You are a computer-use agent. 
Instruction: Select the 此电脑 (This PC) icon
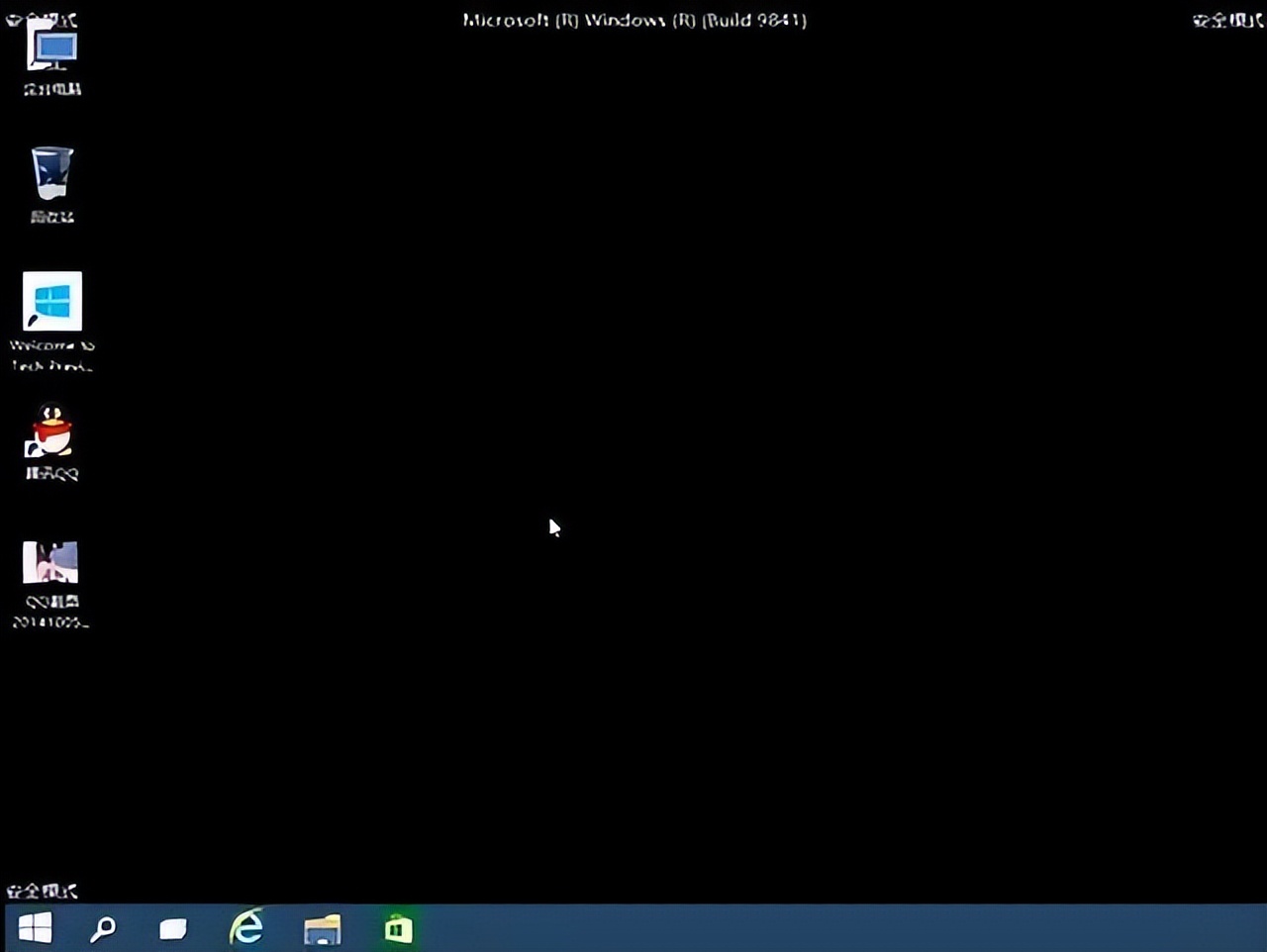click(x=50, y=48)
